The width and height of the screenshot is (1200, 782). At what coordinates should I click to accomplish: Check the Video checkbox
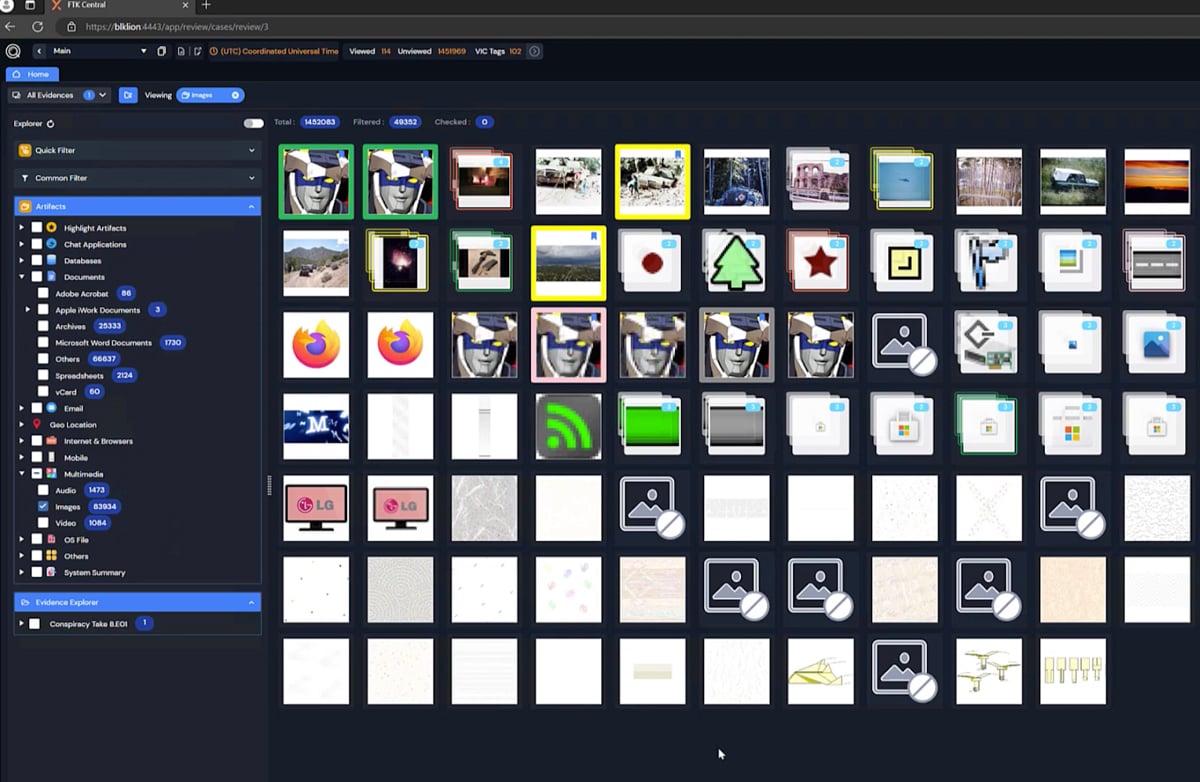(43, 523)
